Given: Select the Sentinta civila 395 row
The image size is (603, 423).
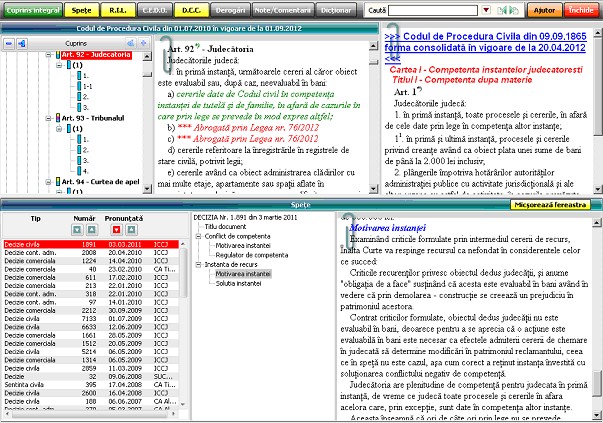Looking at the screenshot, I should pyautogui.click(x=91, y=385).
